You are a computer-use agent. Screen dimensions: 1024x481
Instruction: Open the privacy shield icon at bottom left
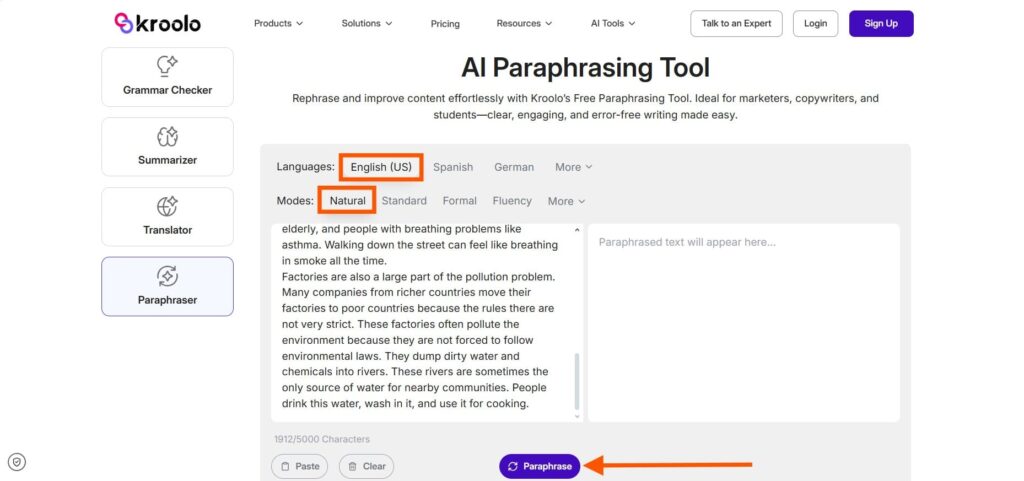click(x=17, y=462)
